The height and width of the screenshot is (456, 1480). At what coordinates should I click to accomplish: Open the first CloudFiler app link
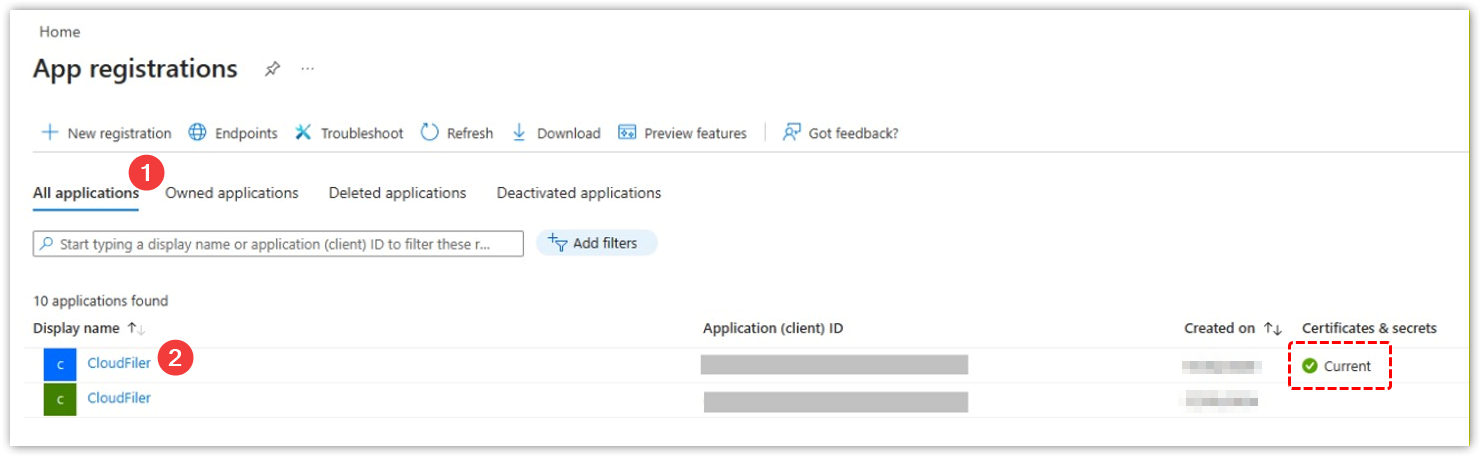(119, 363)
